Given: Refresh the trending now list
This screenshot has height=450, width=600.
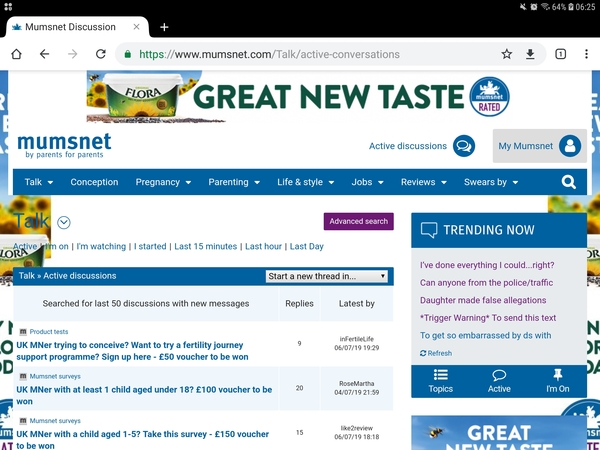Looking at the screenshot, I should pos(436,353).
